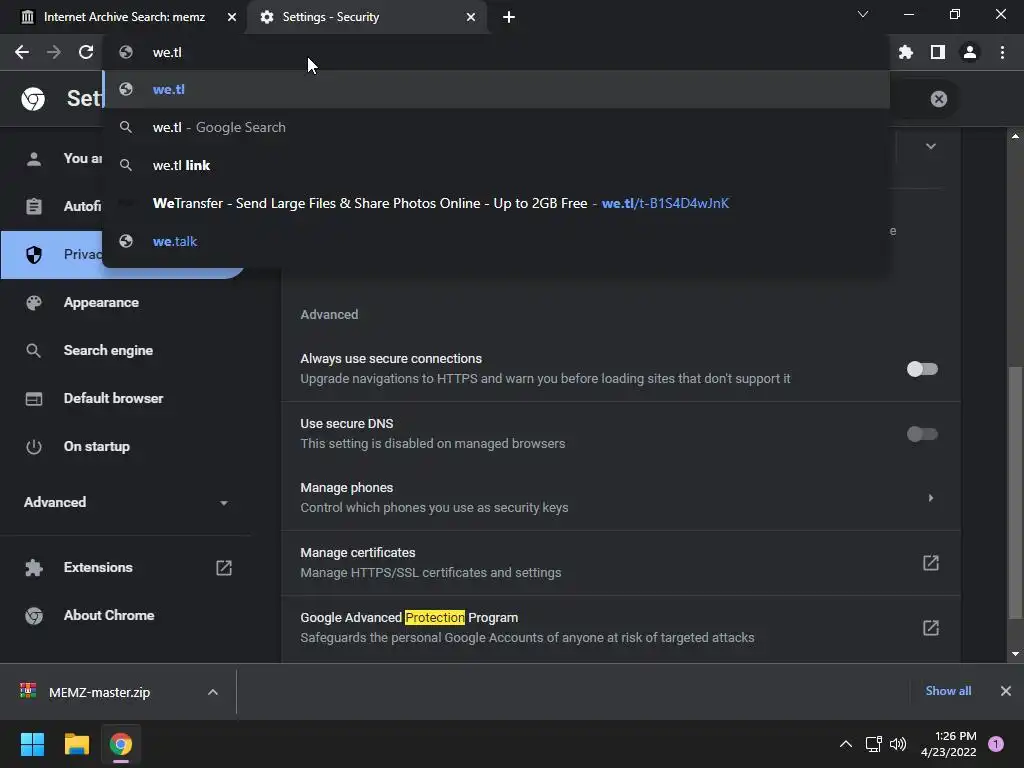The width and height of the screenshot is (1024, 768).
Task: Open the profile avatar menu
Action: click(x=970, y=52)
